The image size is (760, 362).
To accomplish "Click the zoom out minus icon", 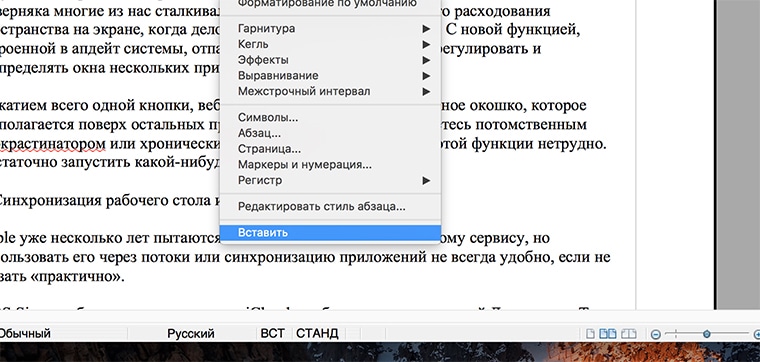I will pyautogui.click(x=656, y=334).
